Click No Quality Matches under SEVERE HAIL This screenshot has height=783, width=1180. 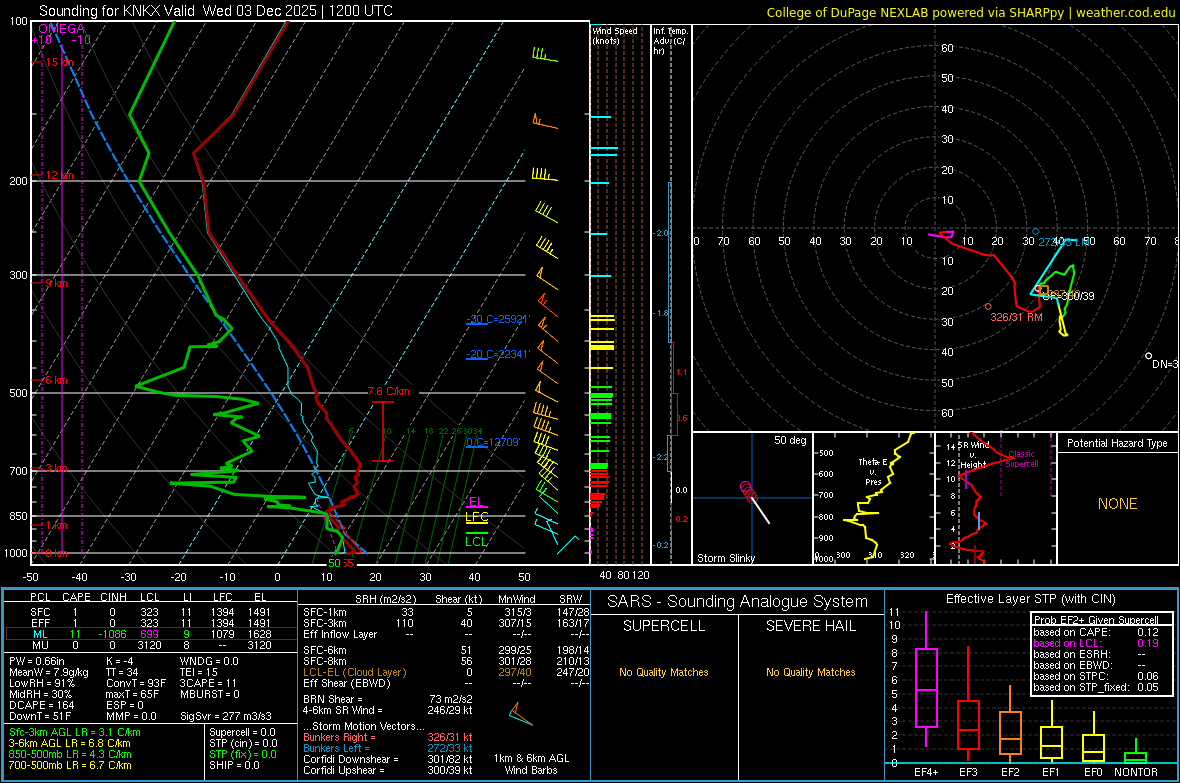tap(810, 672)
